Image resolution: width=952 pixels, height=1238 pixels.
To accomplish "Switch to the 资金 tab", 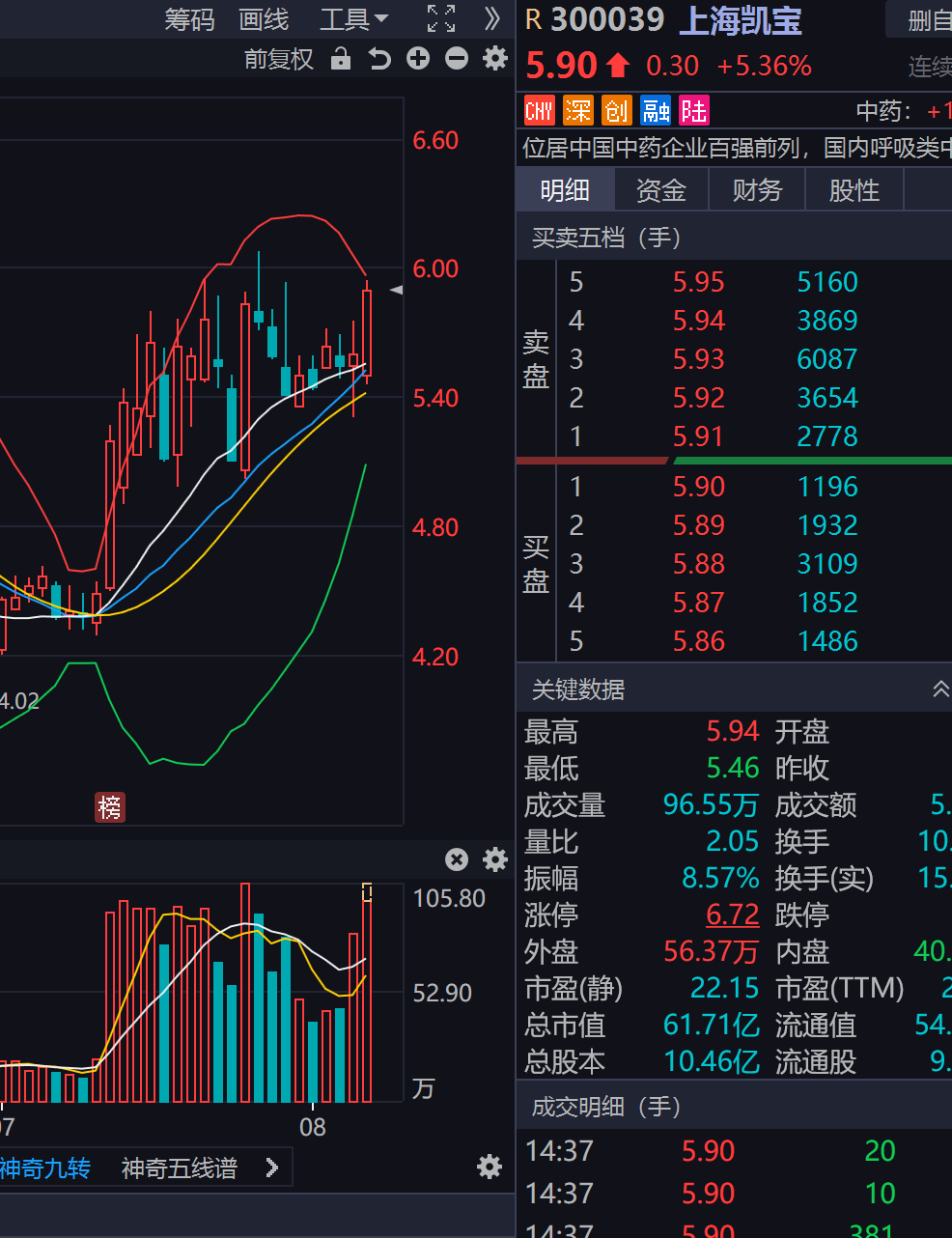I will (x=661, y=190).
